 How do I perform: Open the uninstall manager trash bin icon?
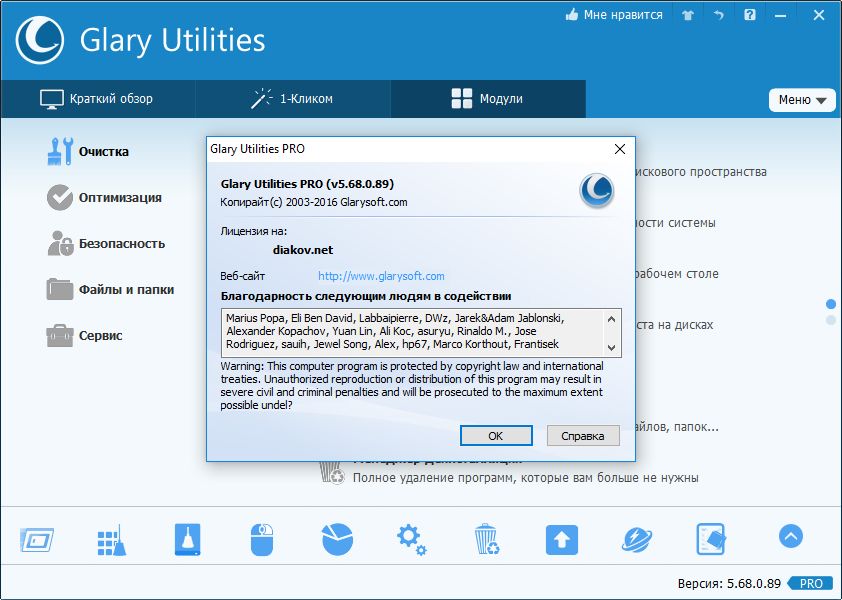486,539
